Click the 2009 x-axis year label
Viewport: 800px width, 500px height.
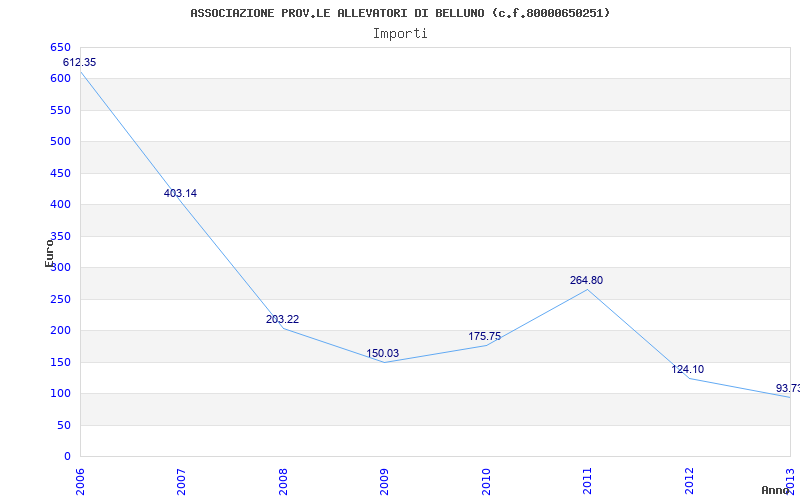(x=384, y=481)
